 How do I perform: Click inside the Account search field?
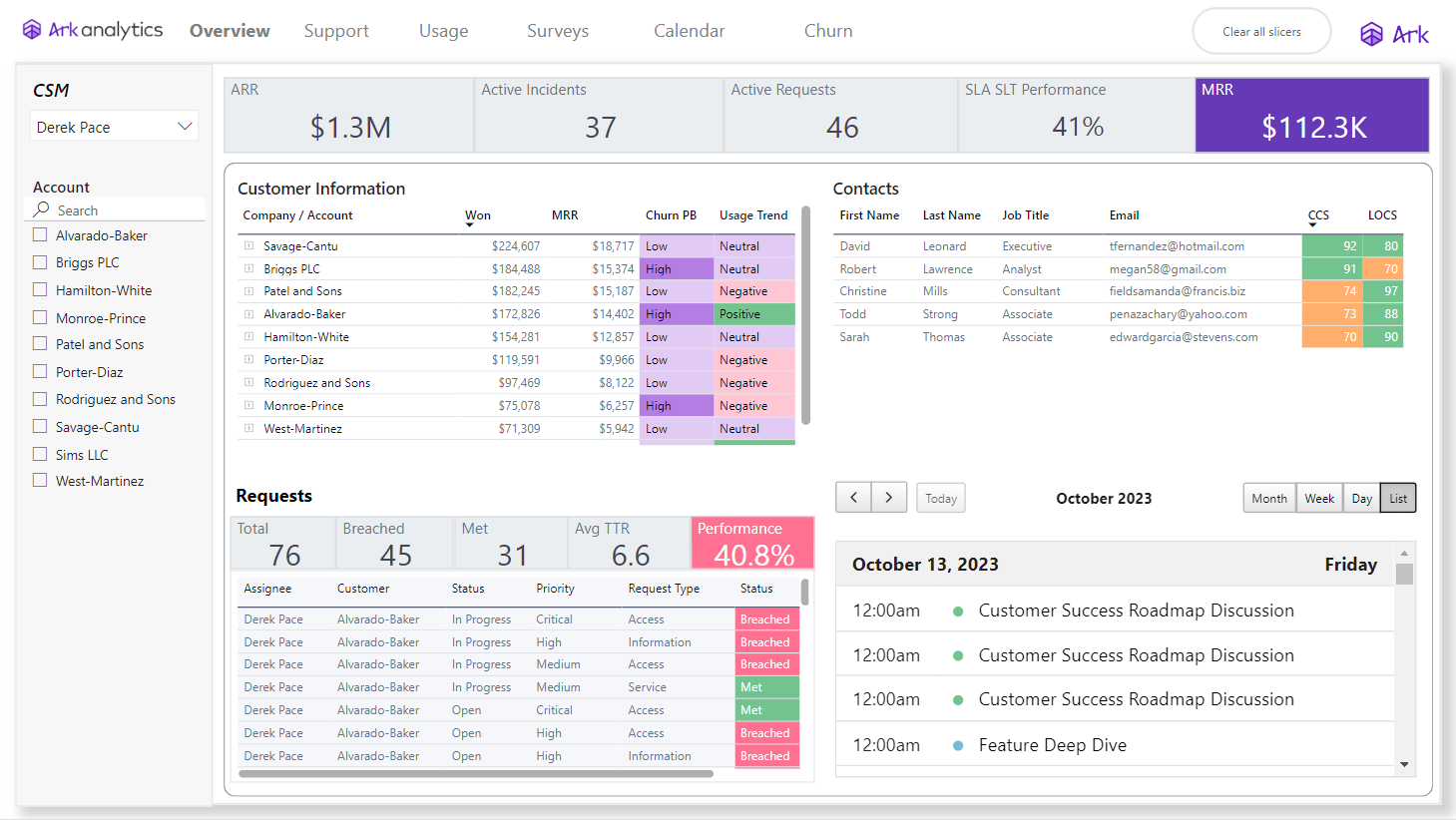click(115, 209)
